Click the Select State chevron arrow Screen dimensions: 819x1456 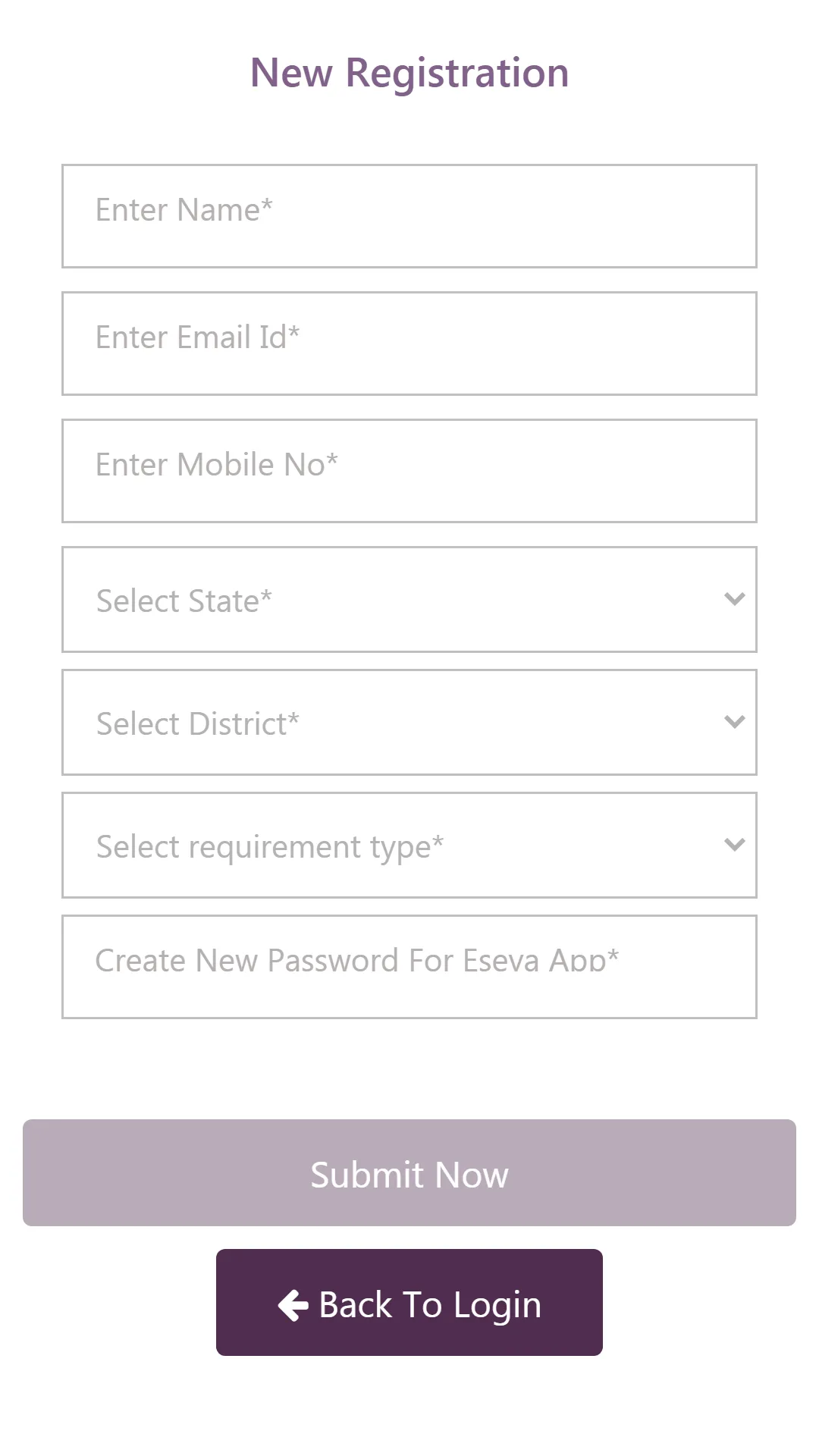734,599
